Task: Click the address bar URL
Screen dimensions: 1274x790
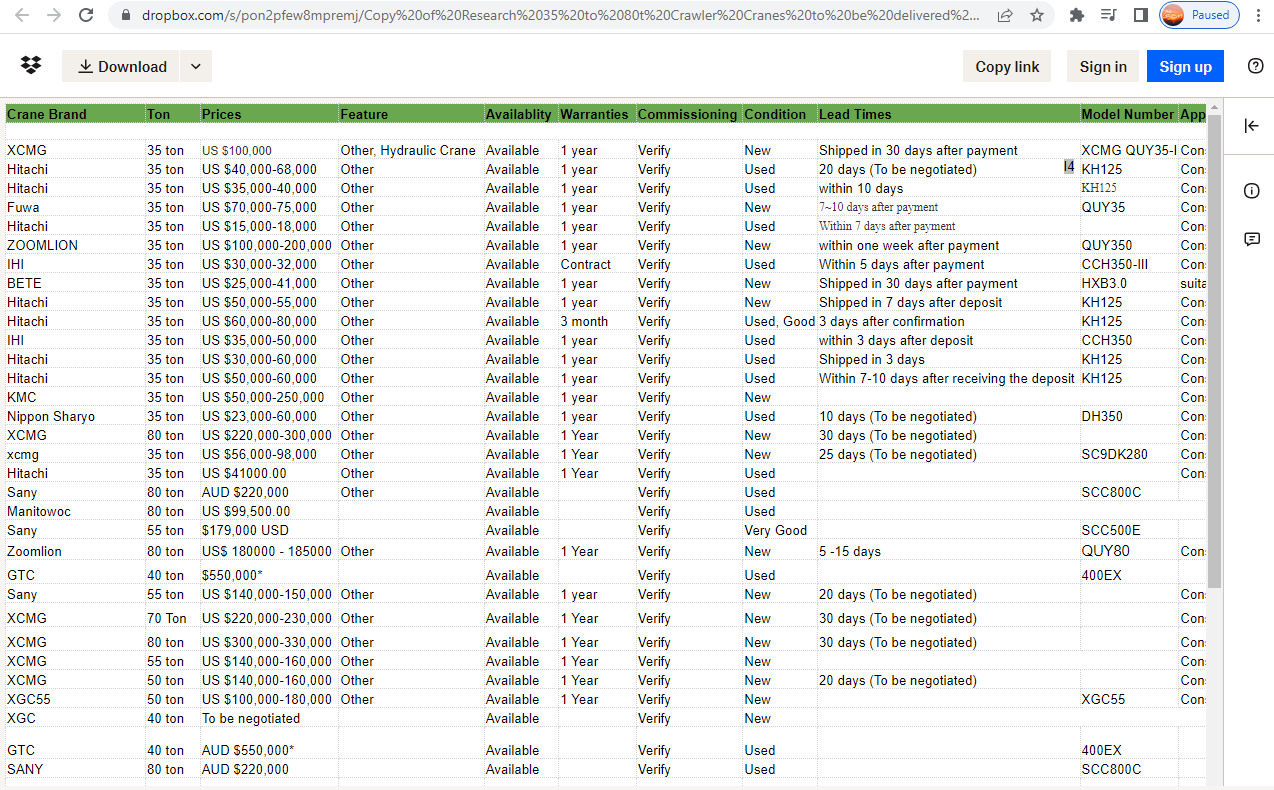Action: click(560, 15)
